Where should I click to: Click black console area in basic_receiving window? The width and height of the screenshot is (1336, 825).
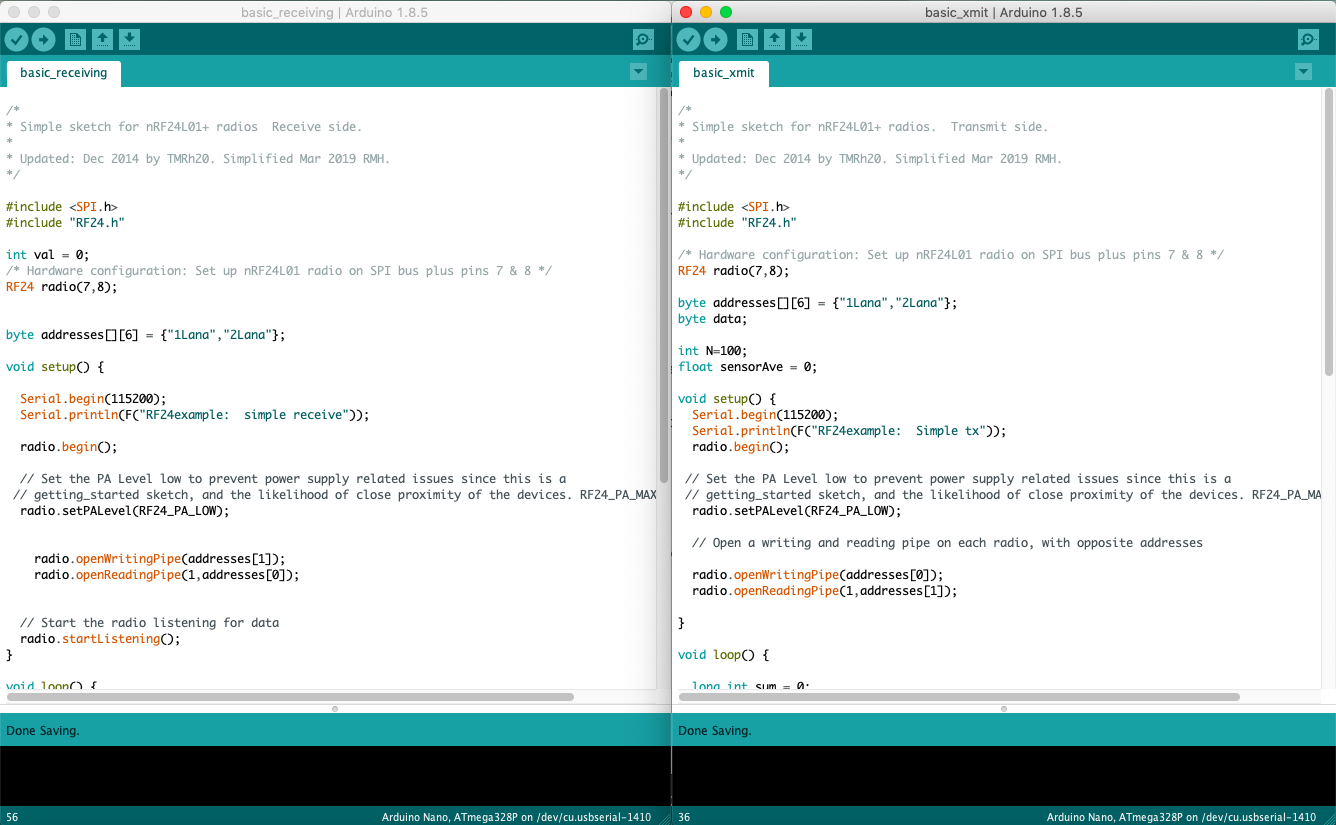pyautogui.click(x=335, y=776)
